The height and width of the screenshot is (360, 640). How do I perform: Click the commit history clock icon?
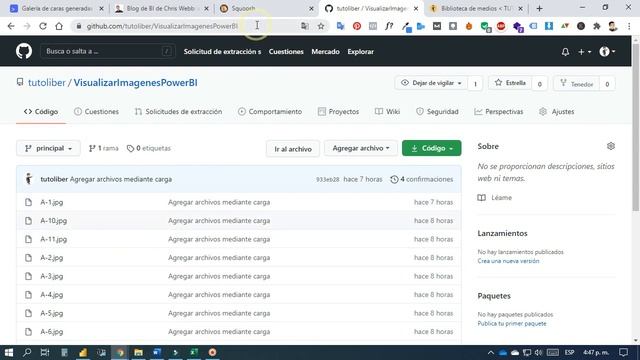394,179
